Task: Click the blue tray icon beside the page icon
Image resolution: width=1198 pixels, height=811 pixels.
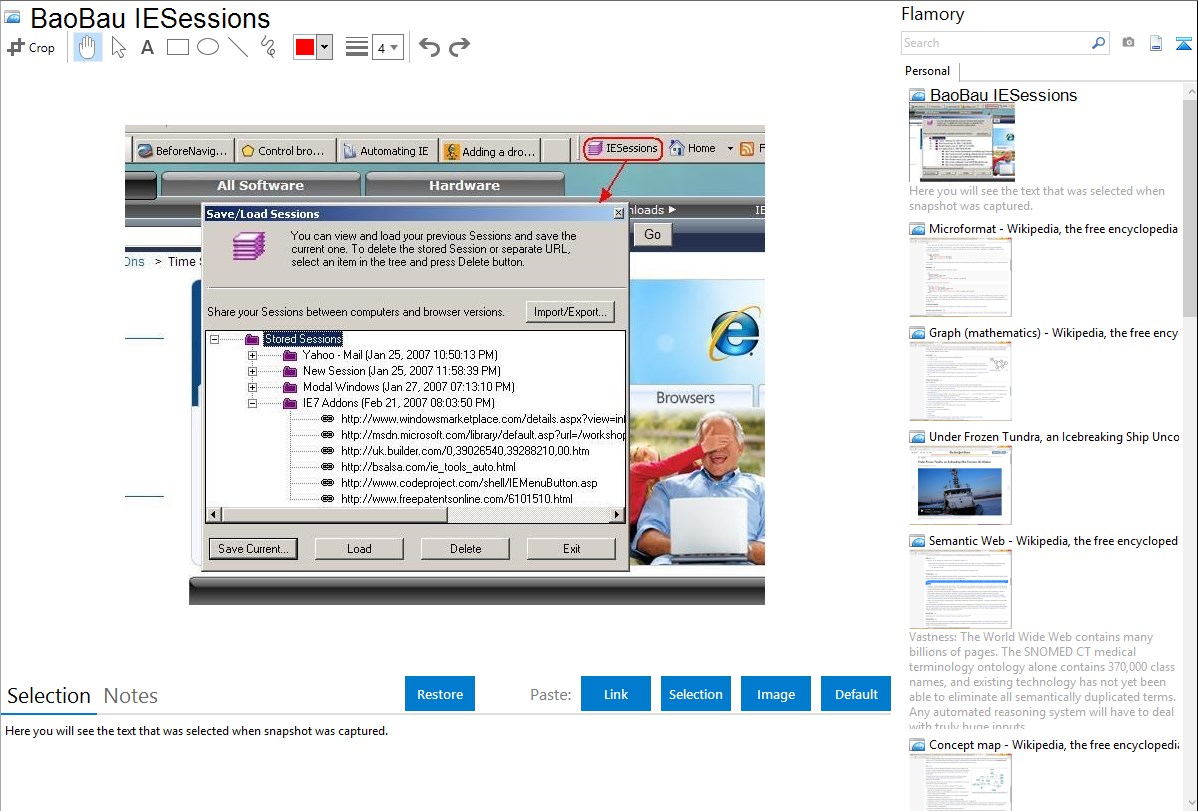Action: click(1183, 43)
